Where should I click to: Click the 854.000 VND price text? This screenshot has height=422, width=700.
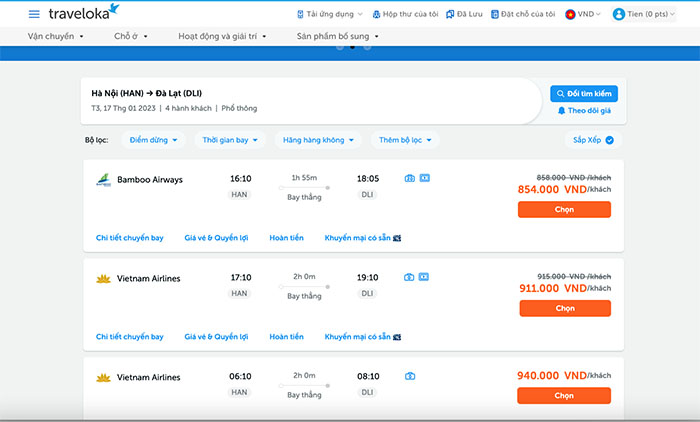(552, 189)
